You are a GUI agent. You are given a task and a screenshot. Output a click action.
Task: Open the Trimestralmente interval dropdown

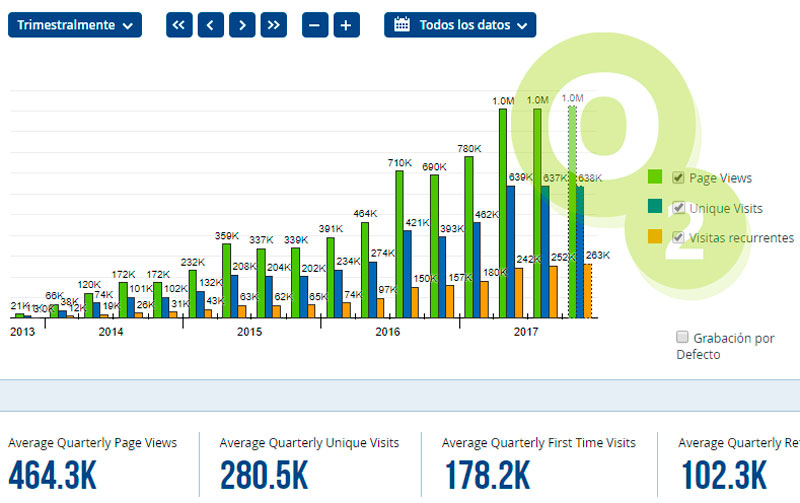[x=75, y=25]
